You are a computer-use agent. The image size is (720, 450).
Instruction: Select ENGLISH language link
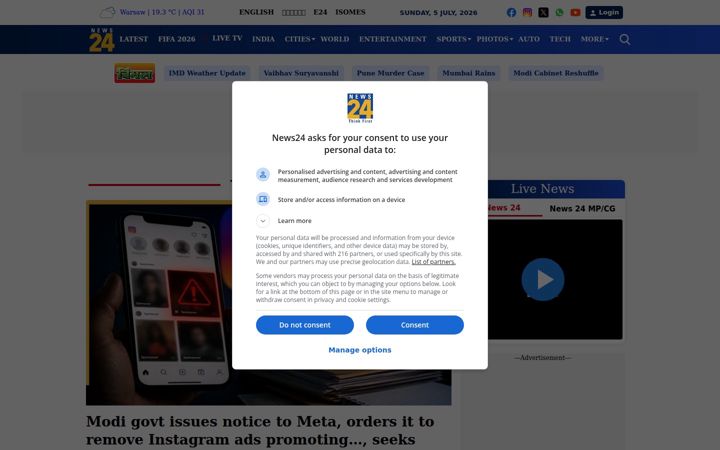(x=256, y=12)
